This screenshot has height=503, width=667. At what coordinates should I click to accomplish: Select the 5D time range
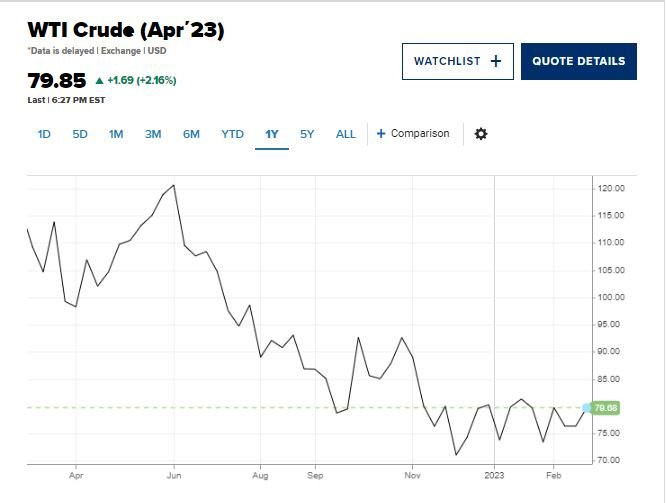80,134
